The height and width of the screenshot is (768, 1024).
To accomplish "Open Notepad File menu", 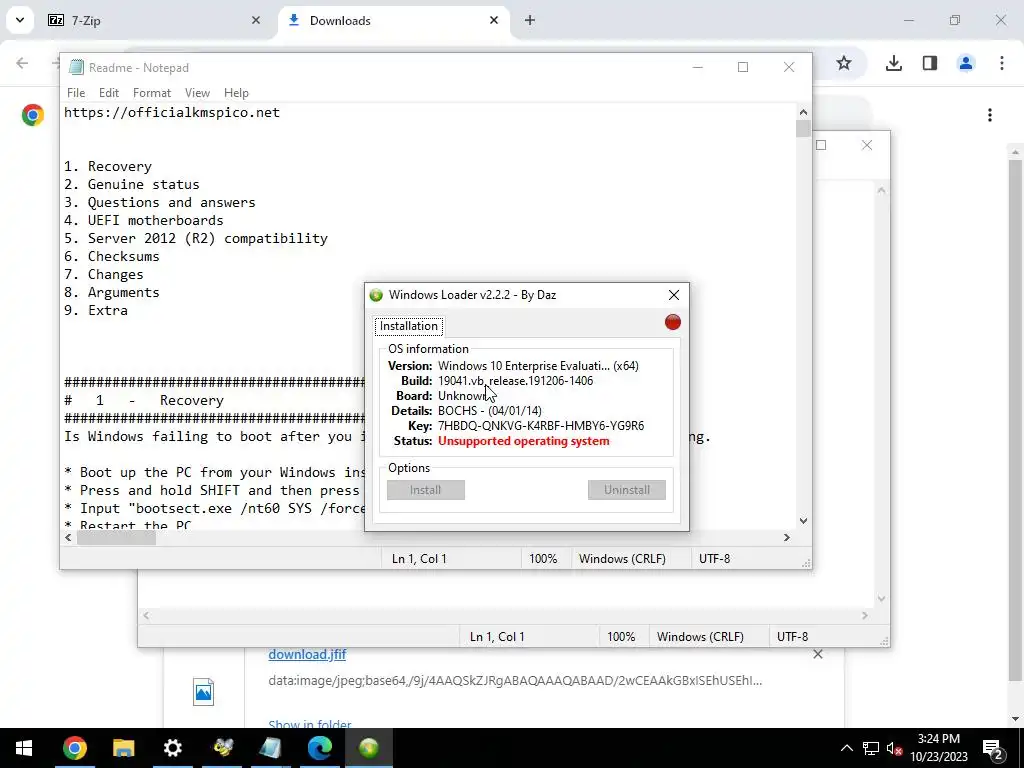I will [x=76, y=93].
